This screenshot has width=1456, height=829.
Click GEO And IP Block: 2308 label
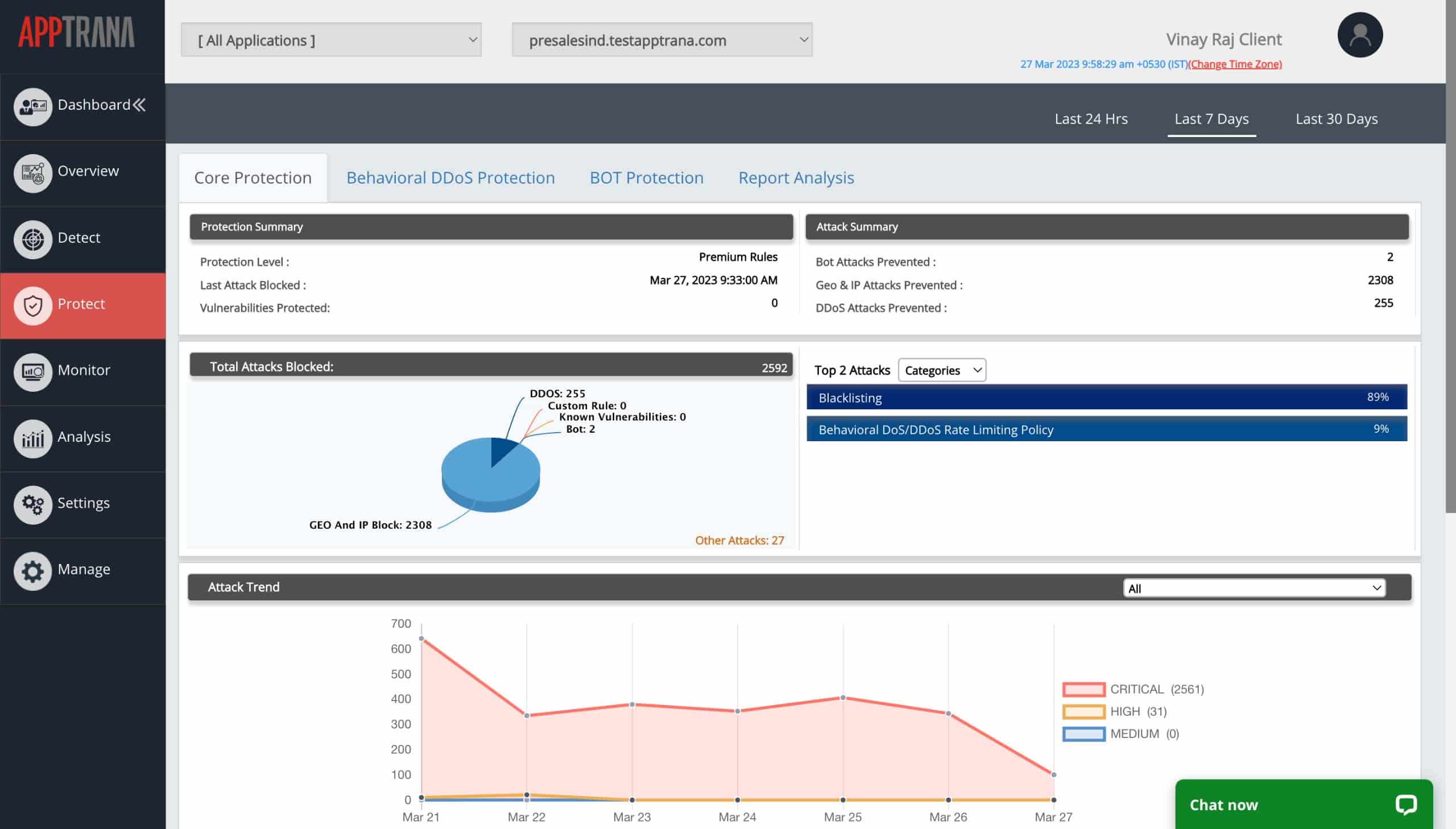(x=370, y=525)
